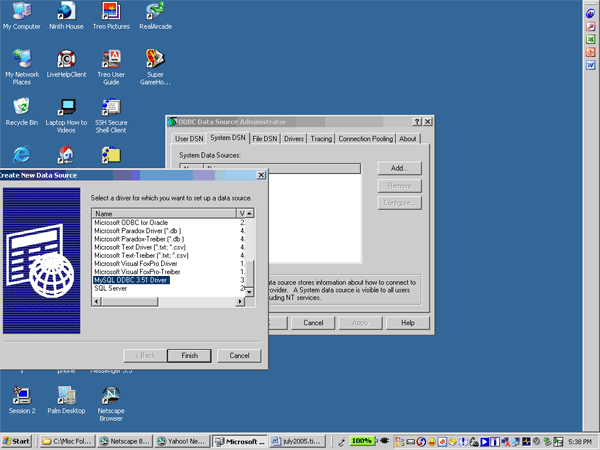Select Microsoft Paradox Driver (*.db) entry
The image size is (600, 450).
pyautogui.click(x=138, y=231)
